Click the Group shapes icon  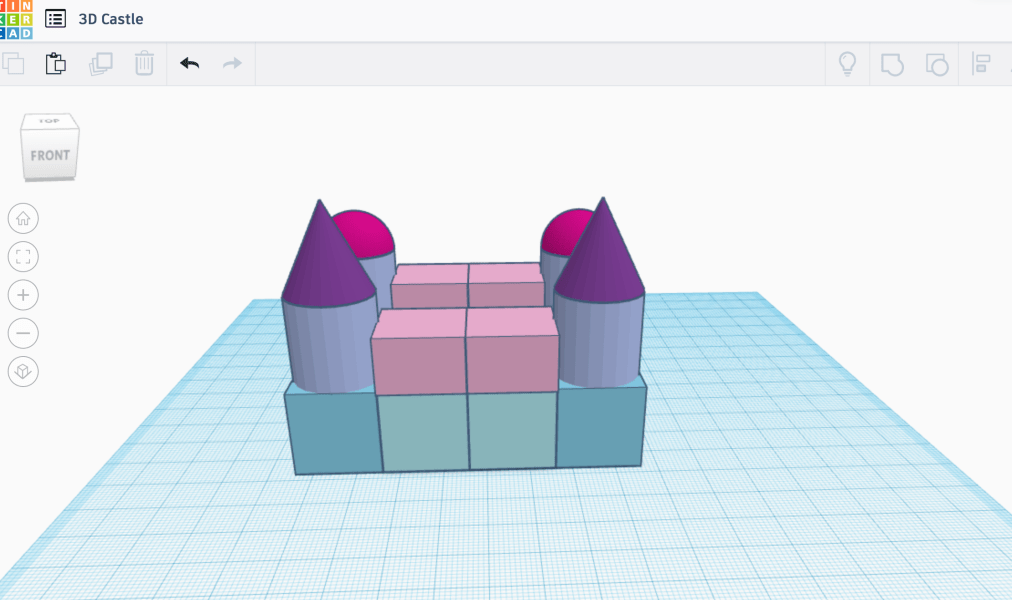click(892, 65)
